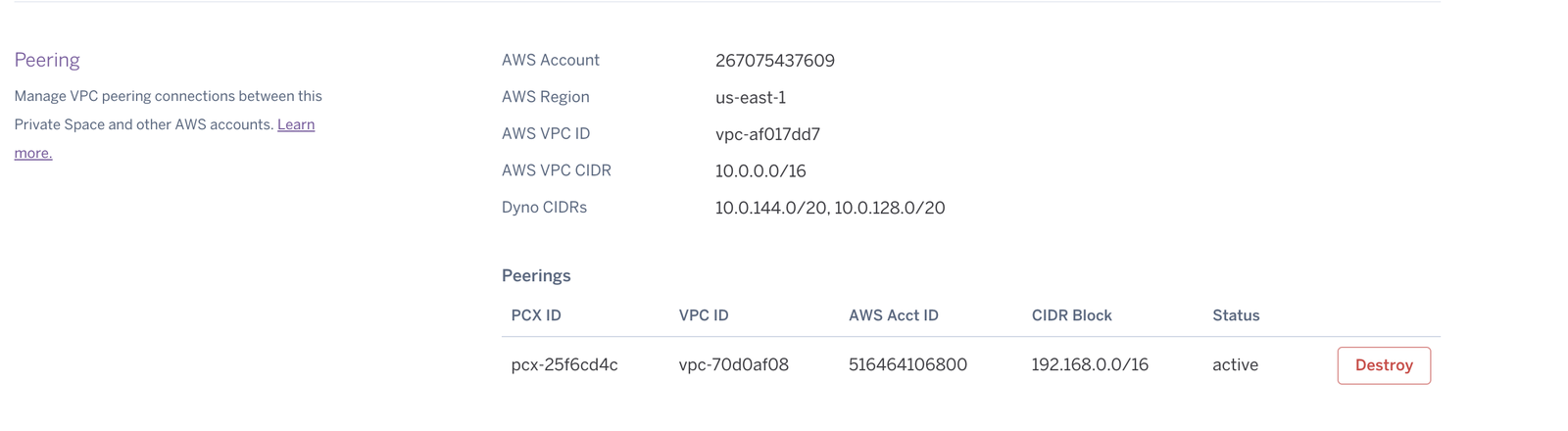The image size is (1568, 431).
Task: Click the us-east-1 region value
Action: pyautogui.click(x=750, y=98)
